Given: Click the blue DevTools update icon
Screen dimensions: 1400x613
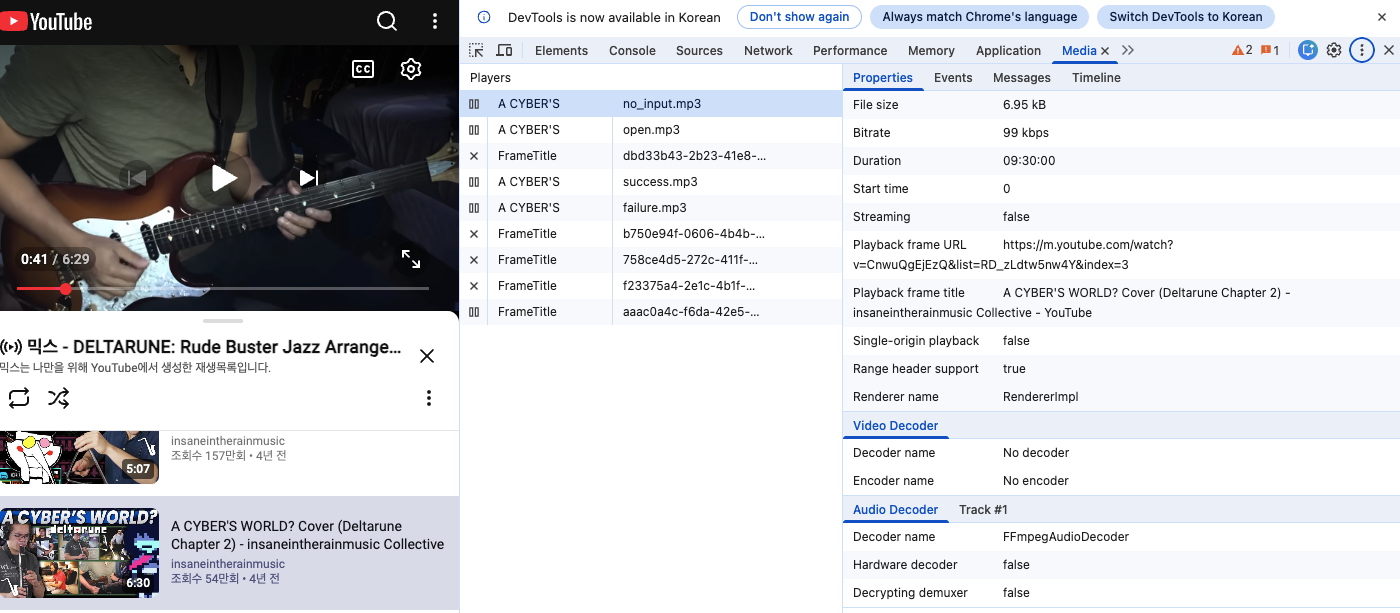Looking at the screenshot, I should [1308, 50].
